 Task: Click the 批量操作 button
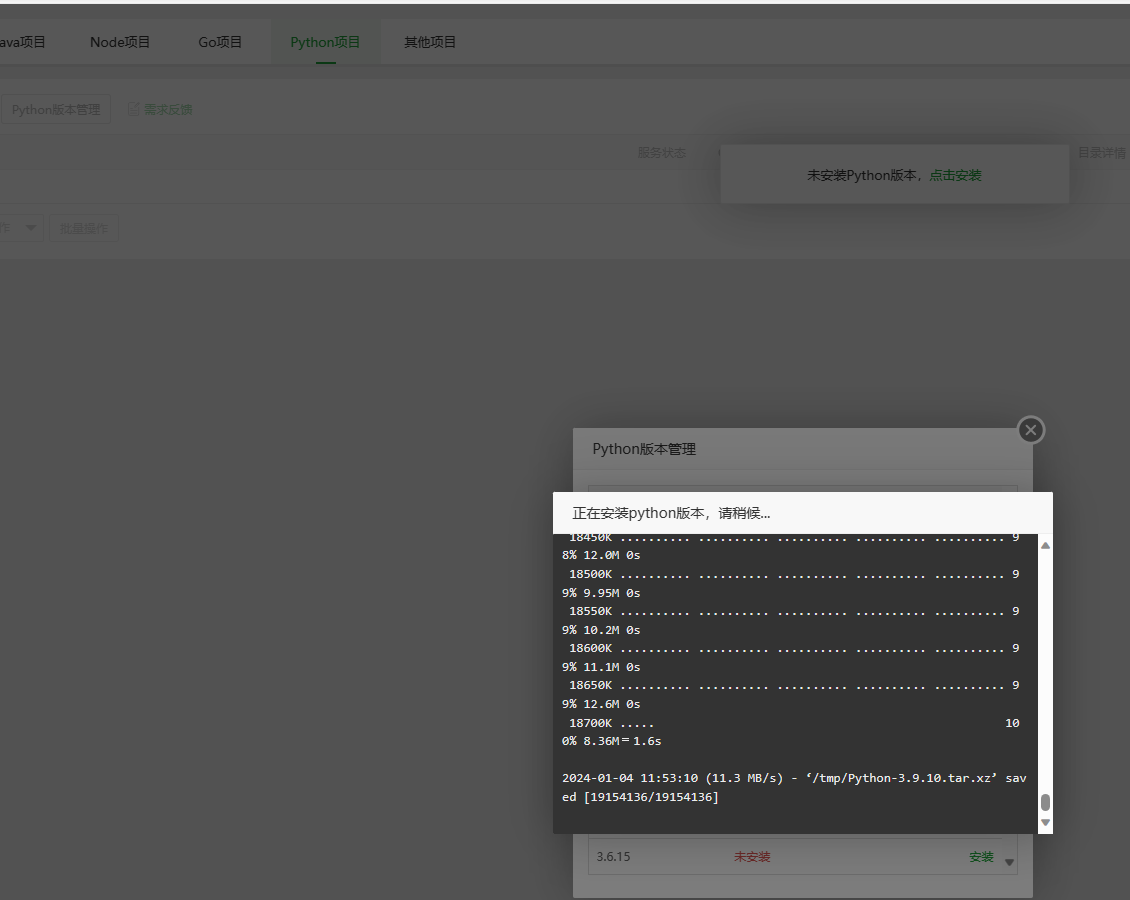click(84, 228)
